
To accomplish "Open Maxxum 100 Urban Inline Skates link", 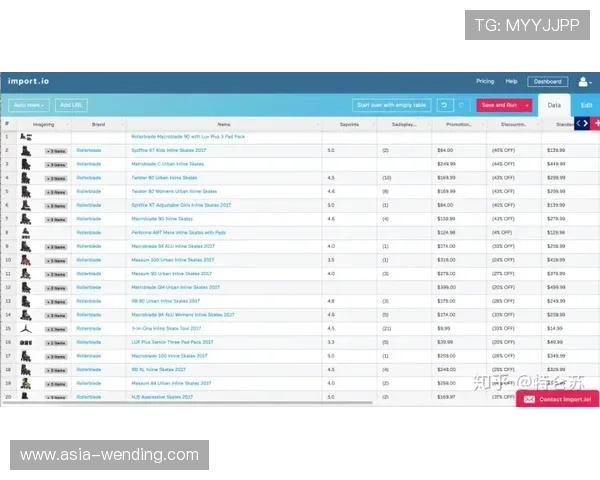I will [173, 260].
